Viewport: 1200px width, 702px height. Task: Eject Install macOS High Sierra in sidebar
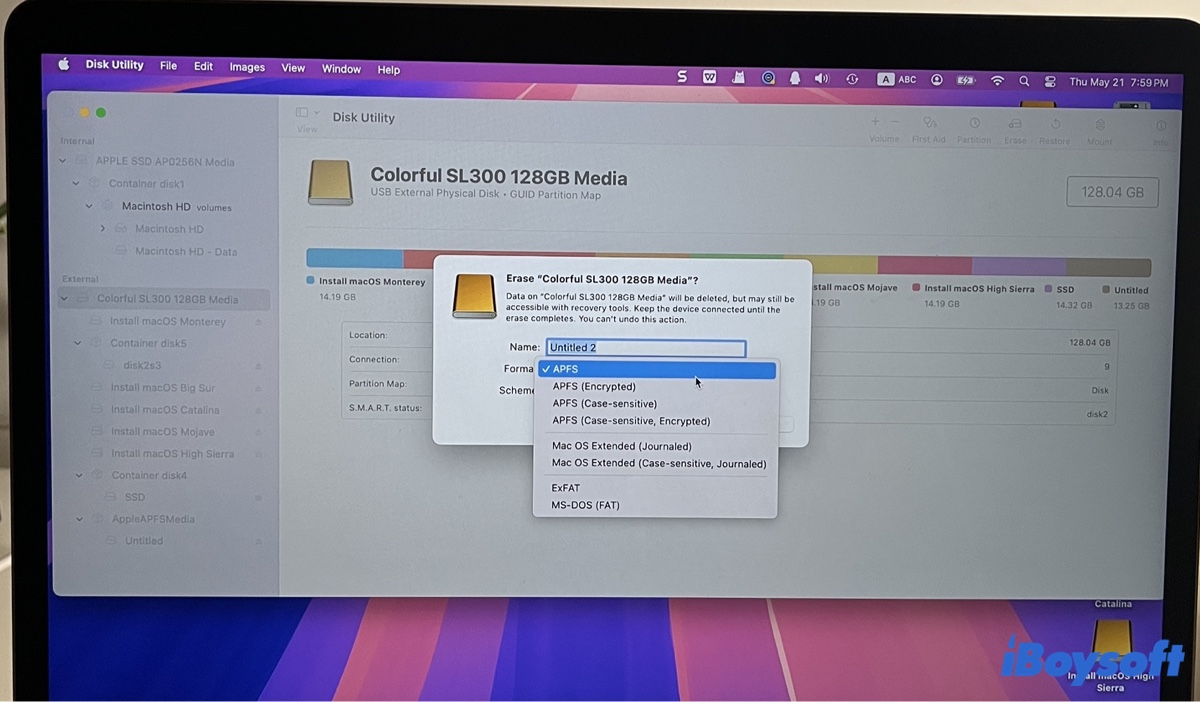click(x=258, y=454)
